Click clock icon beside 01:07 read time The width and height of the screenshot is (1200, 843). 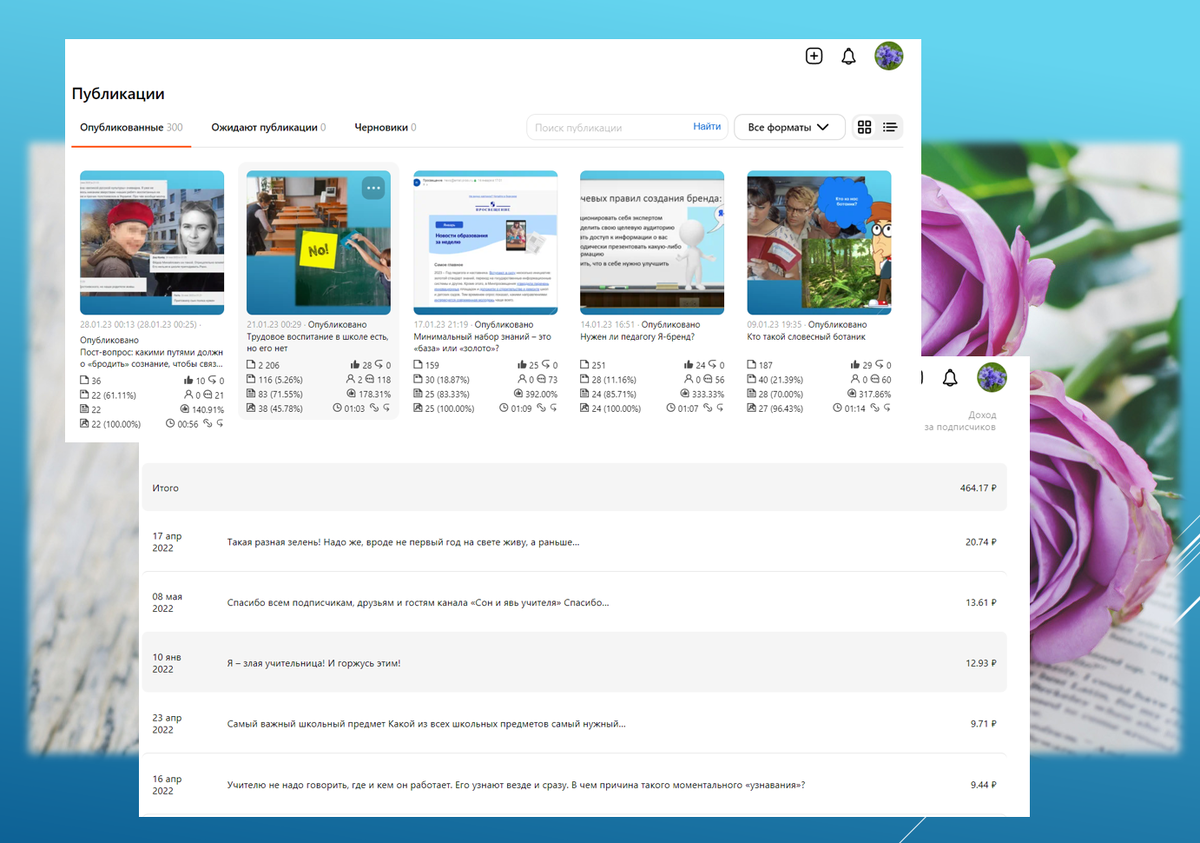671,408
